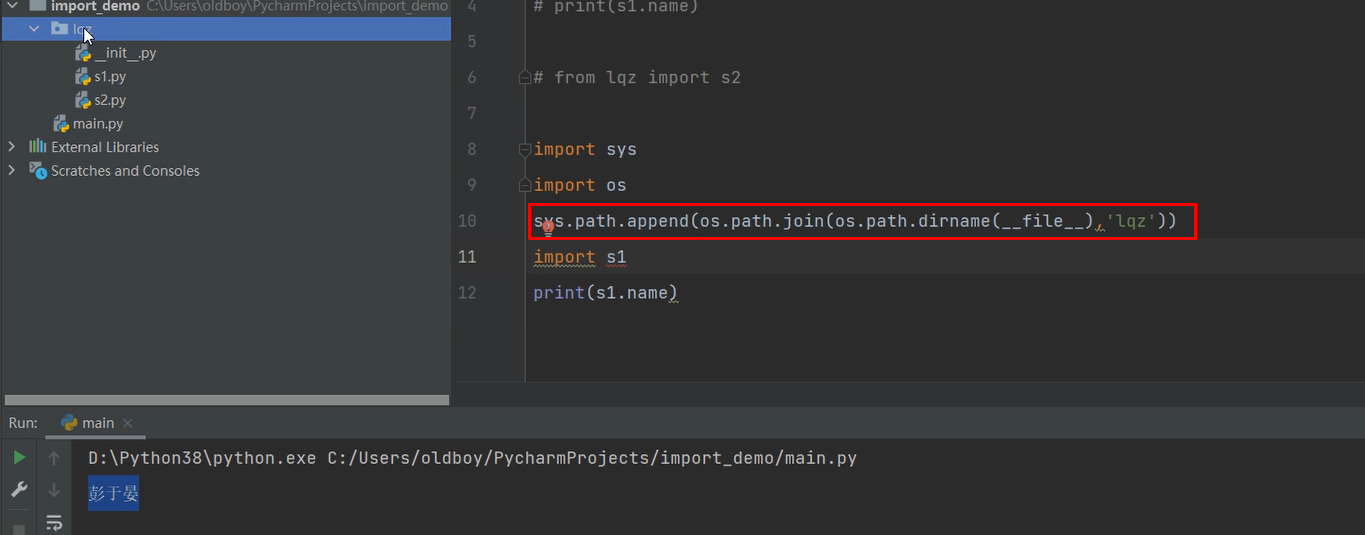Viewport: 1365px width, 535px height.
Task: Open s1.py in project tree
Action: pyautogui.click(x=110, y=77)
